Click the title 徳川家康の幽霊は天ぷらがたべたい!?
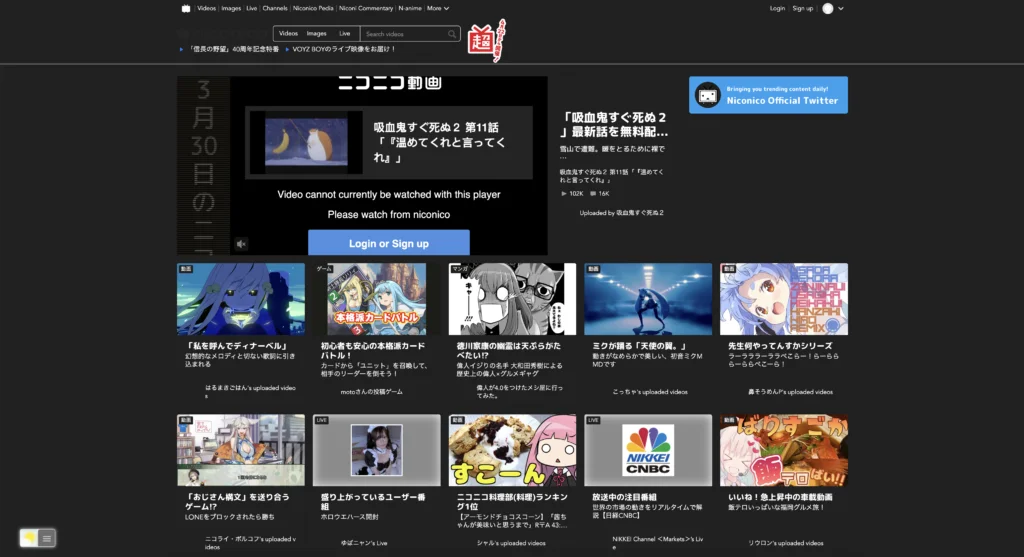Image resolution: width=1024 pixels, height=557 pixels. pos(509,350)
